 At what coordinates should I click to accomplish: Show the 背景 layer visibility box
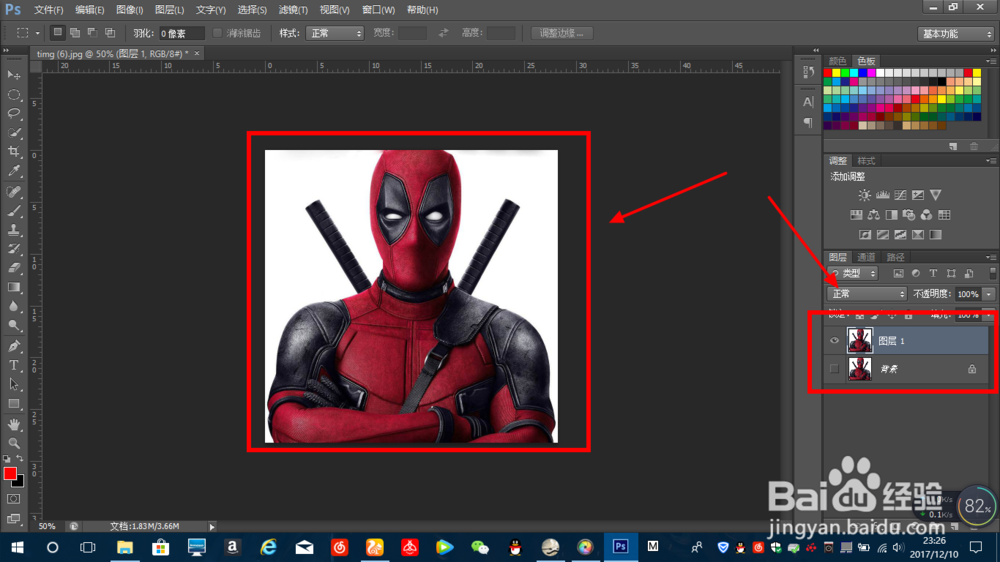pos(835,369)
